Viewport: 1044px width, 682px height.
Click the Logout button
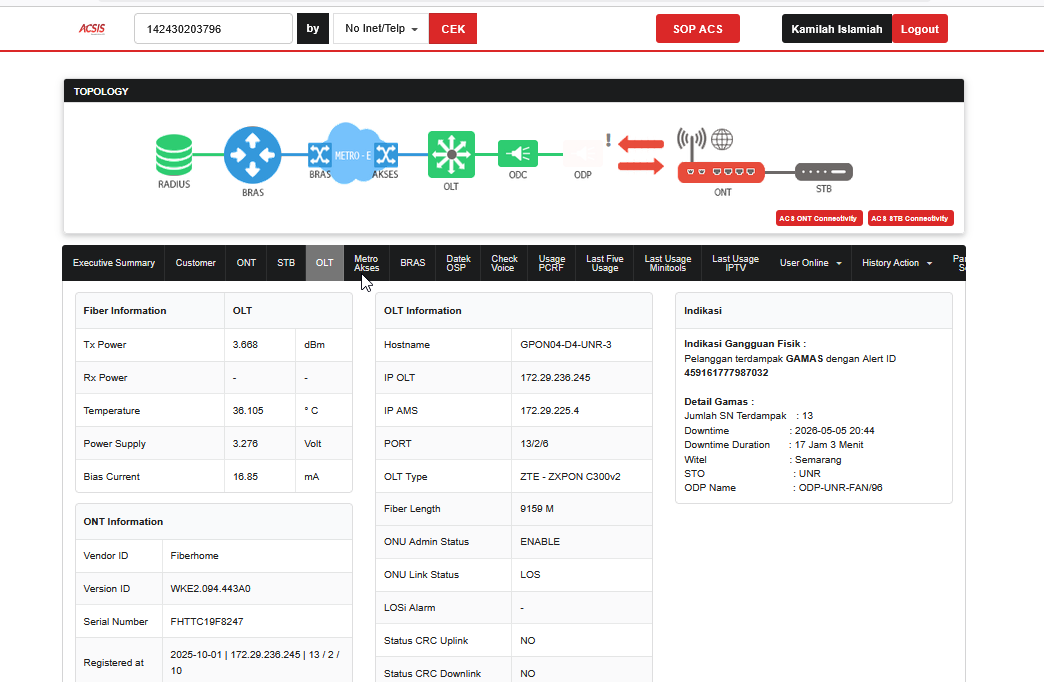click(919, 29)
